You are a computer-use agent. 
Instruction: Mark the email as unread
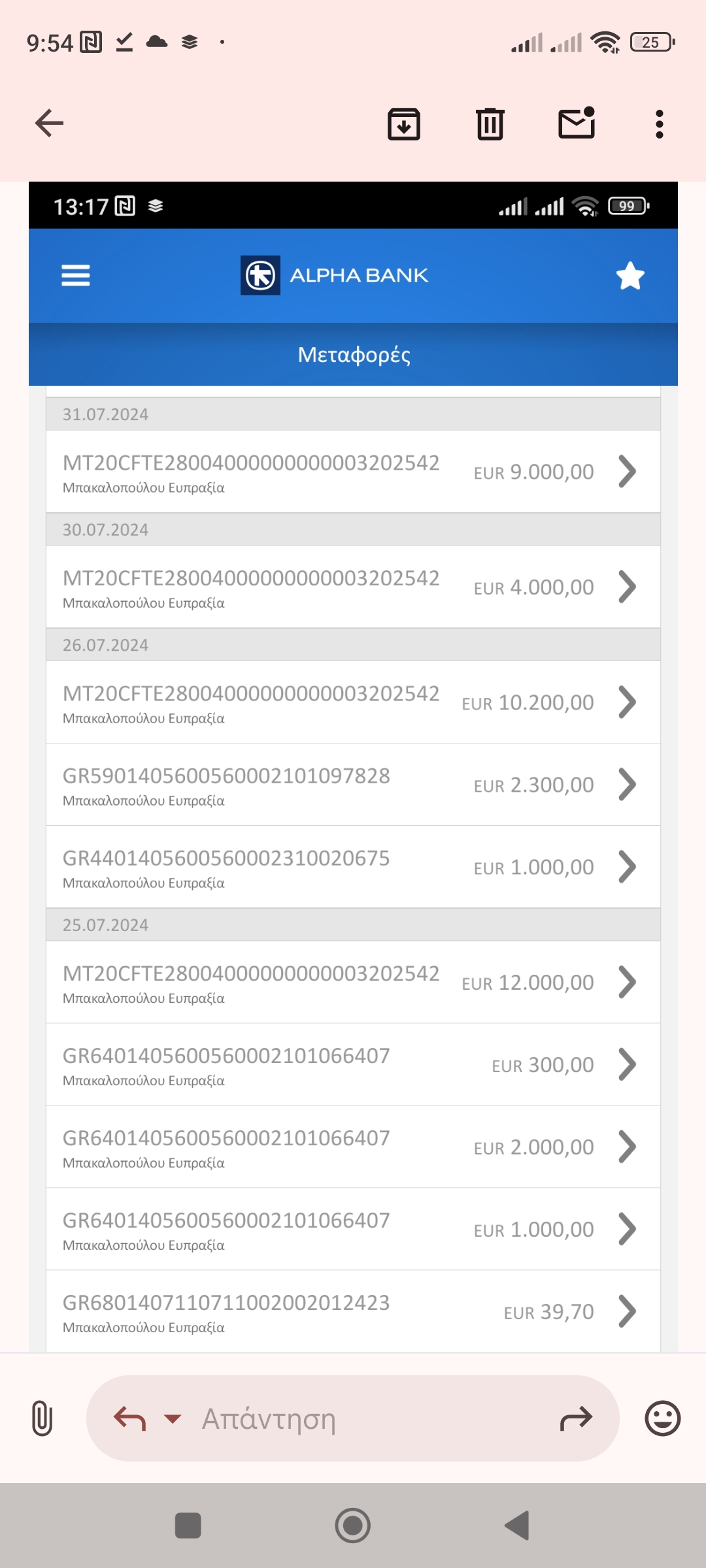pyautogui.click(x=577, y=123)
